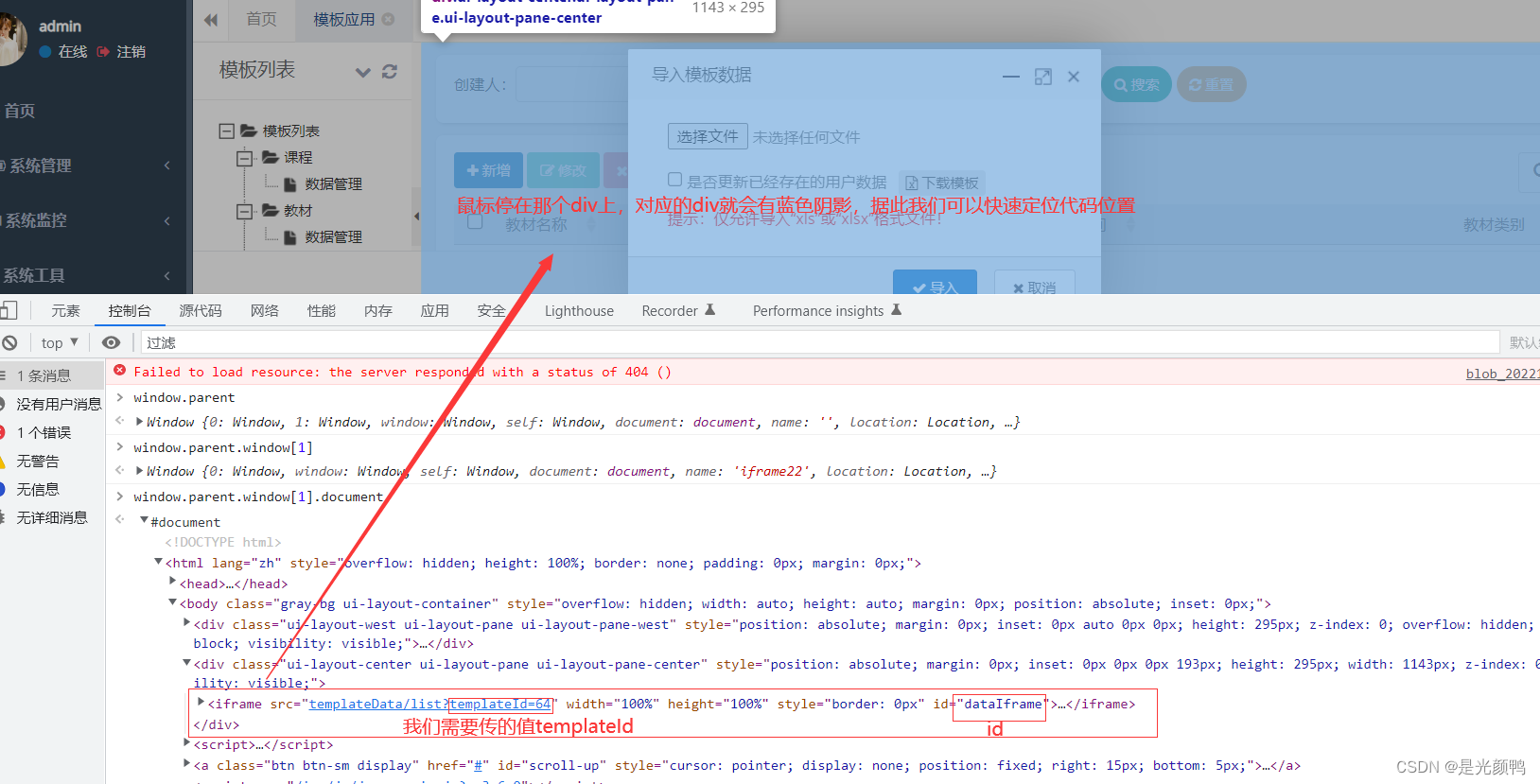The image size is (1540, 784).
Task: Expand the 系统管理 sidebar menu
Action: pos(92,166)
